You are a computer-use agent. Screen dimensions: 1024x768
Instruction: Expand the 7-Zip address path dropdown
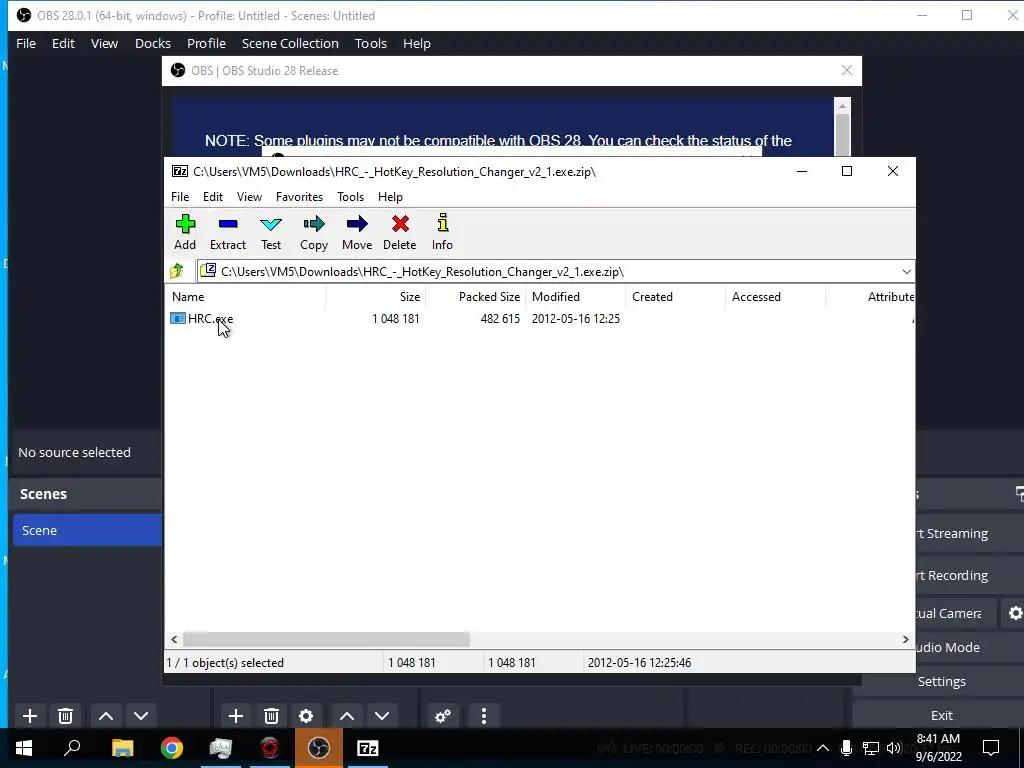point(906,272)
